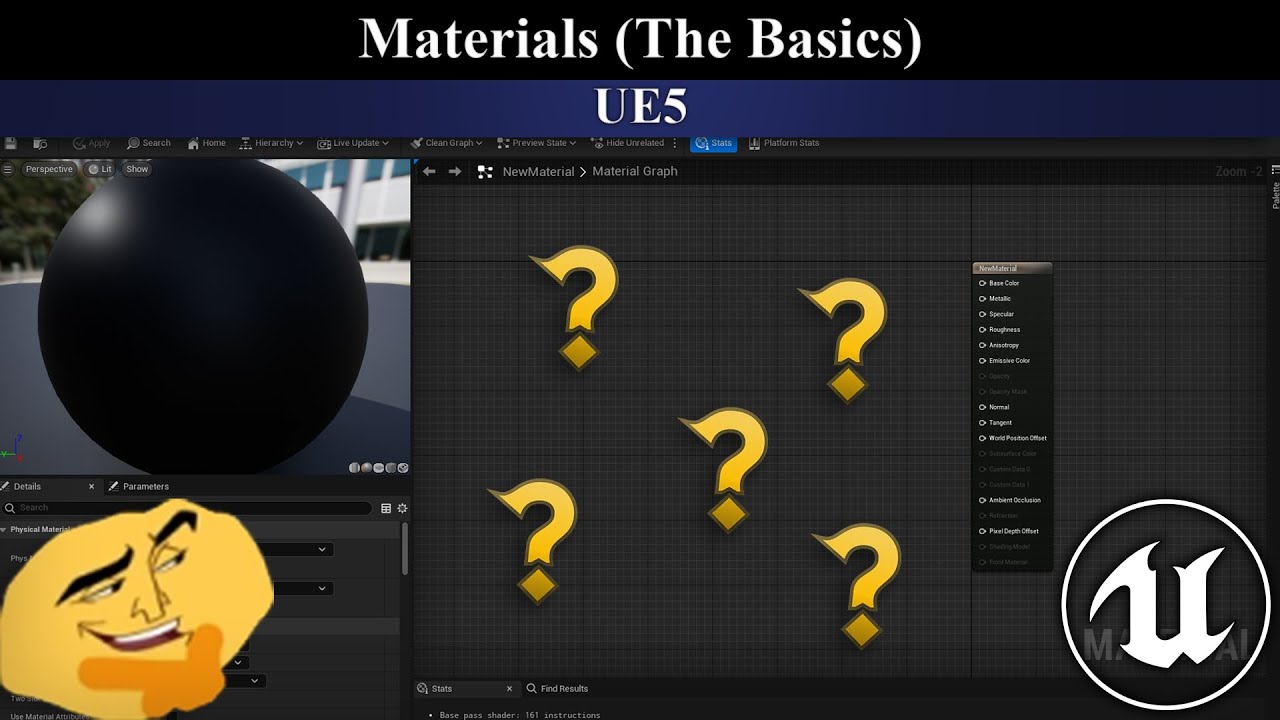Toggle Hide Unrelated nodes
1280x720 pixels.
pos(627,143)
